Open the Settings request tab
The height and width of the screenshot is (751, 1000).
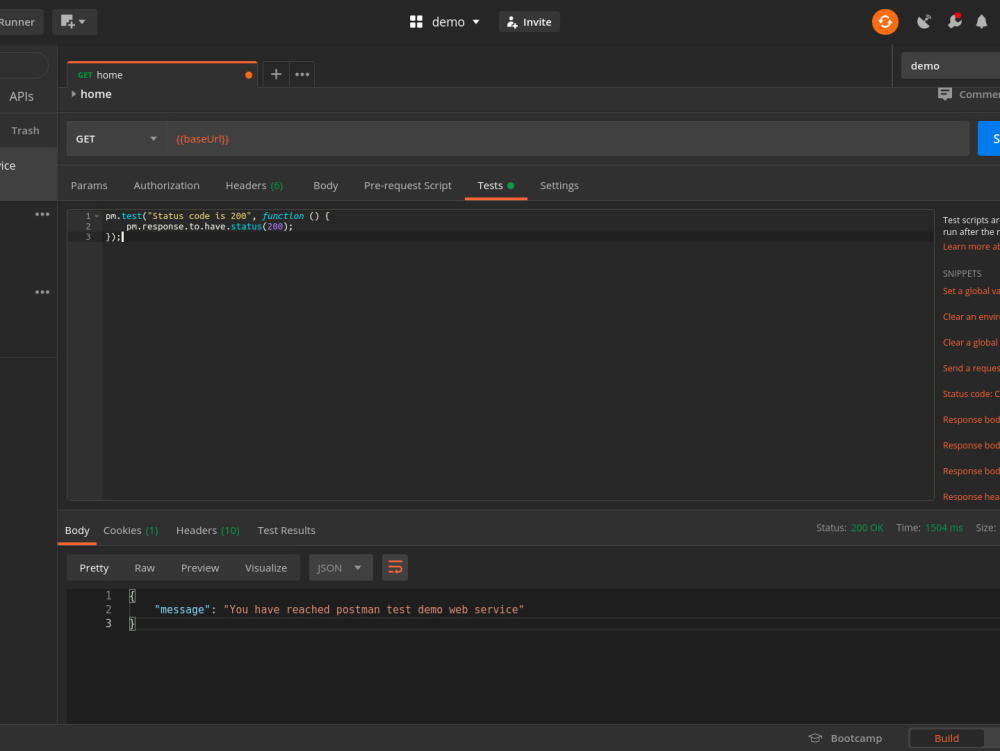(x=559, y=186)
